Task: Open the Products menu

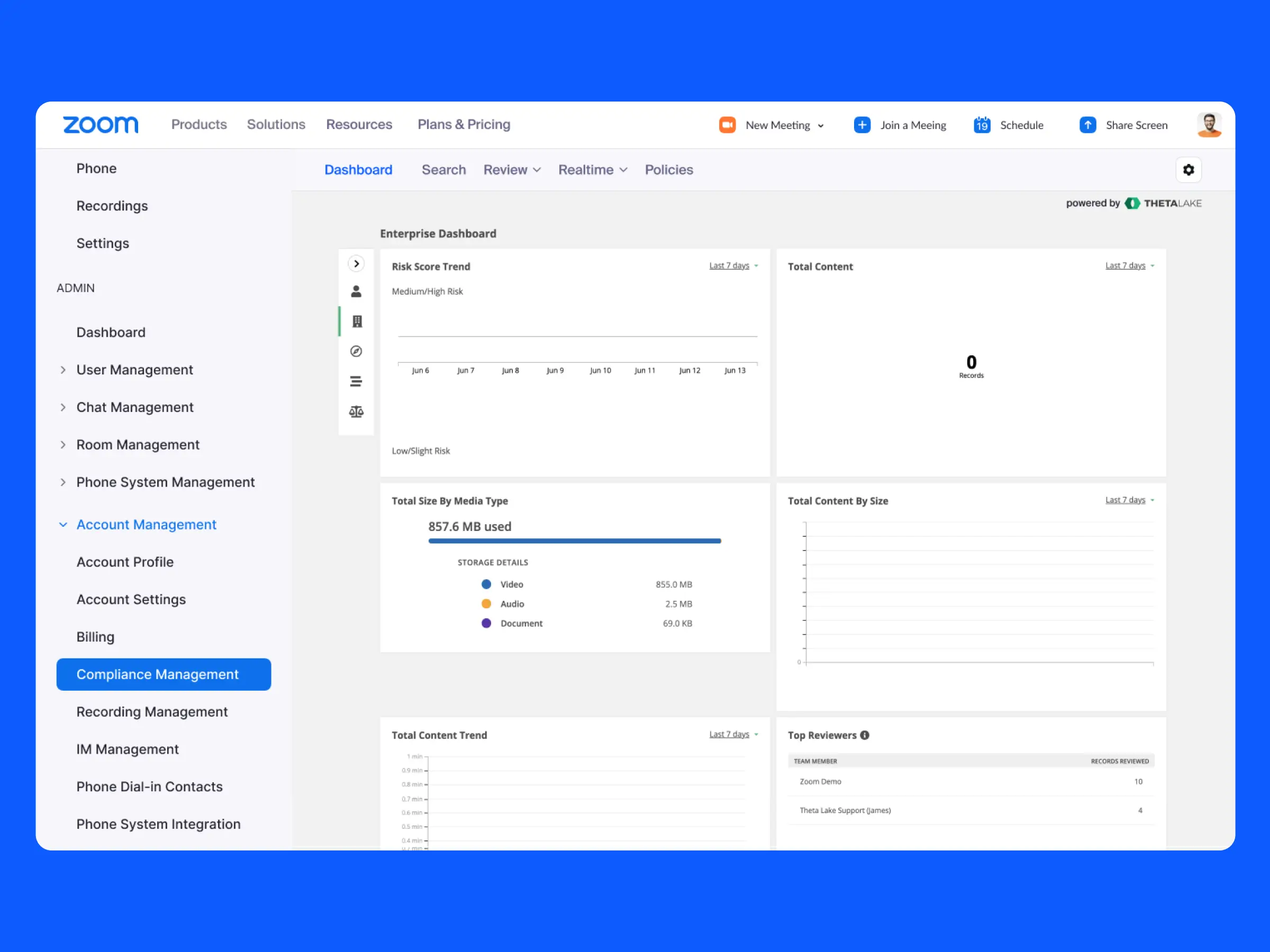Action: [198, 124]
